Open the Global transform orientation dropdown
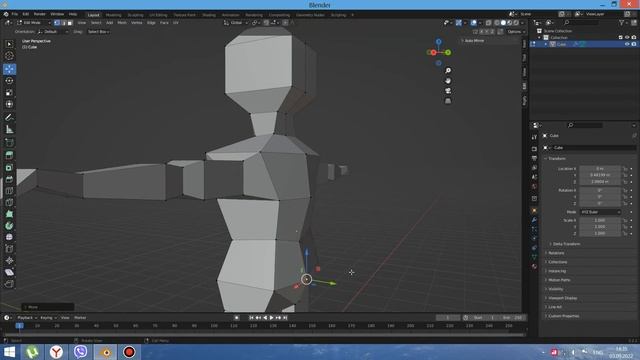This screenshot has height=360, width=640. (x=236, y=23)
